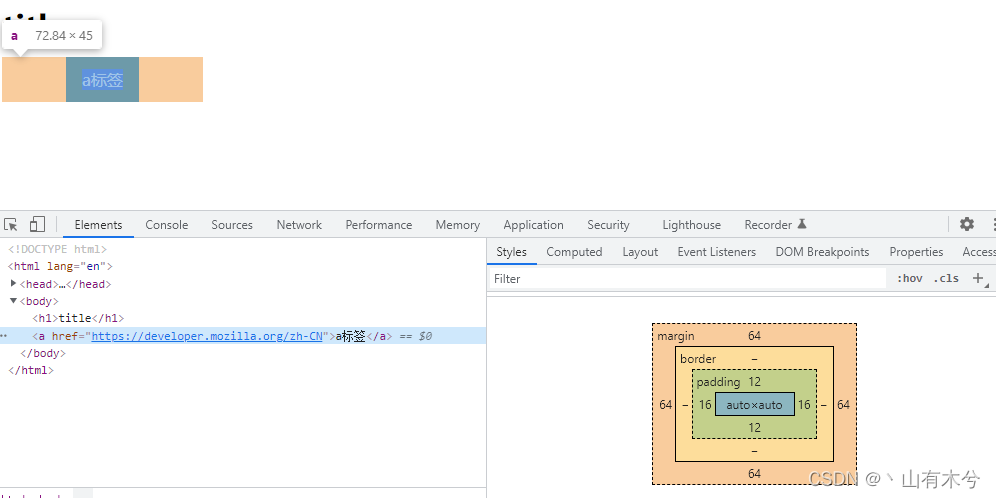Image resolution: width=996 pixels, height=498 pixels.
Task: Select the closing </html> tag line
Action: pos(30,370)
